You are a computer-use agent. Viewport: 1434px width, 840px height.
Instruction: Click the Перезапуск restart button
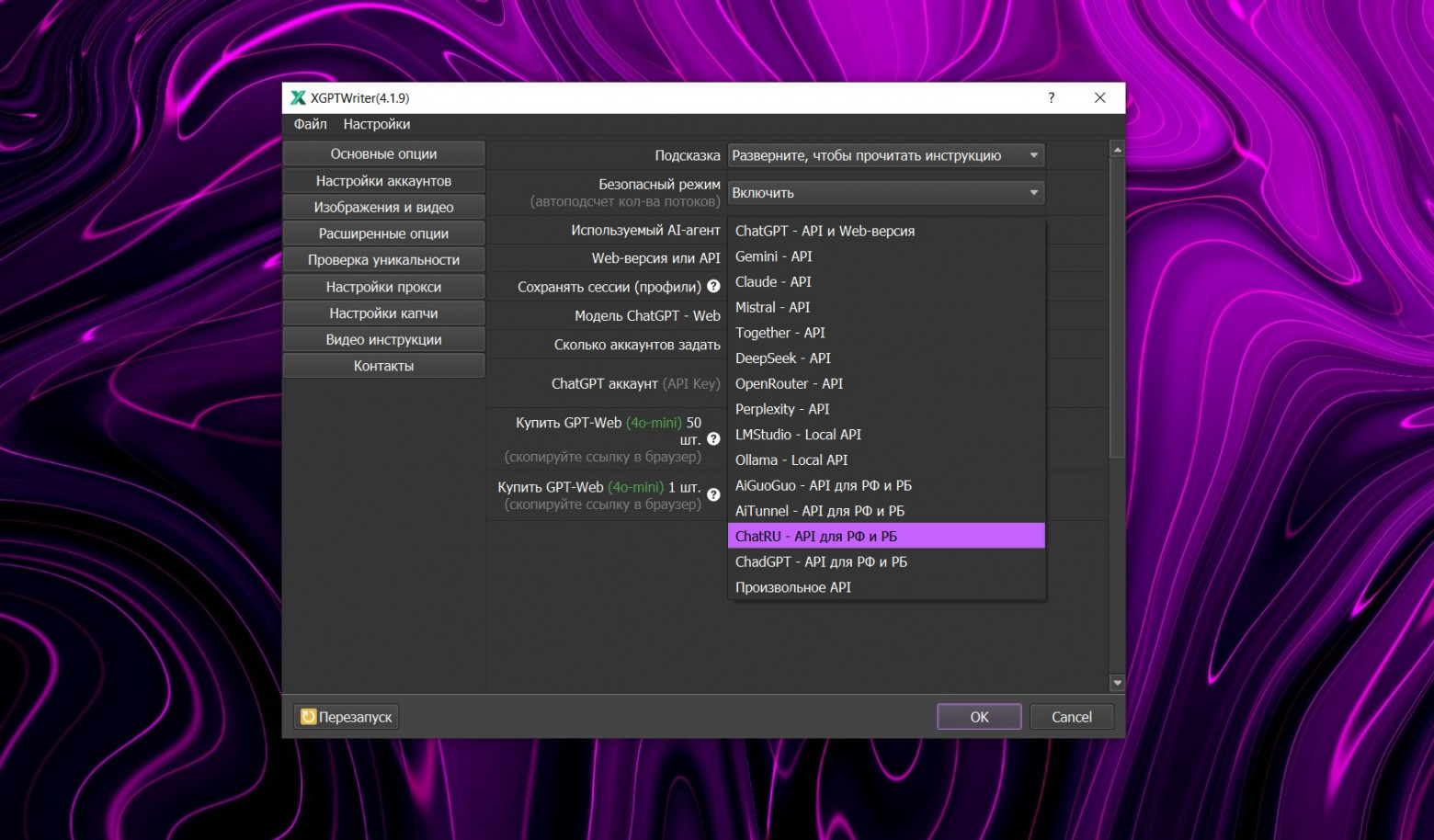(x=346, y=717)
